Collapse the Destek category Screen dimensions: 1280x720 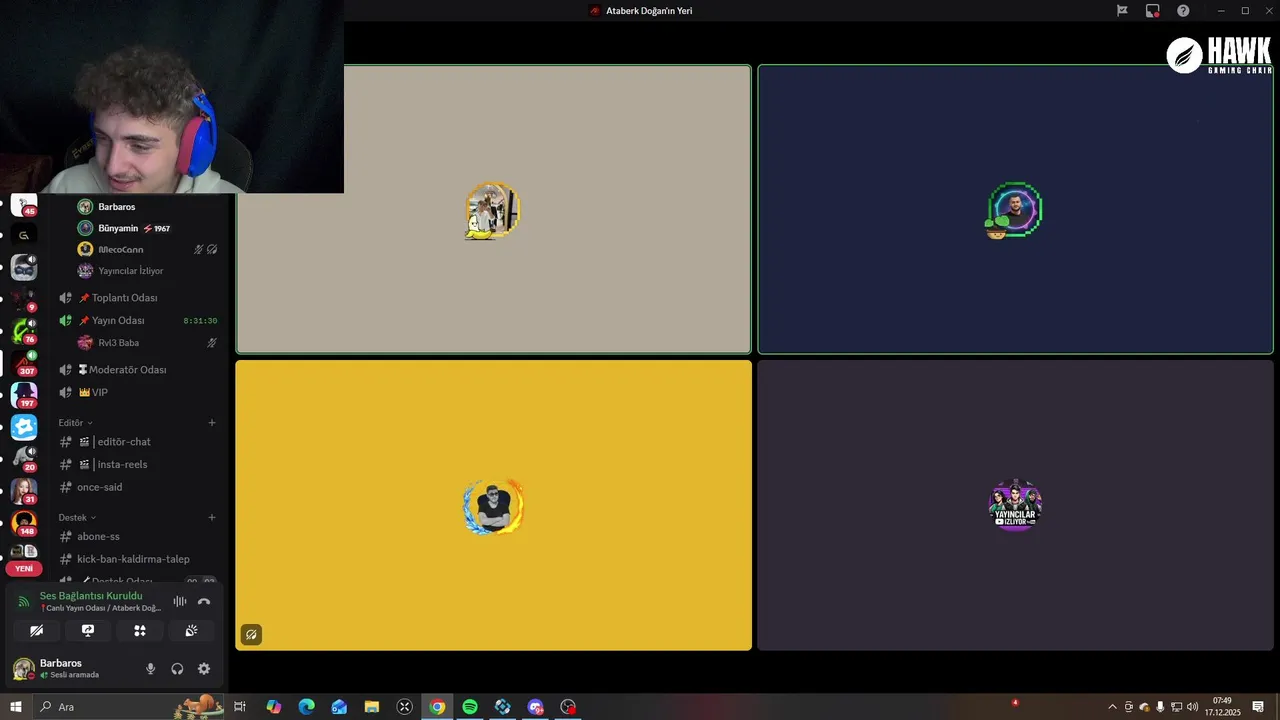click(x=77, y=518)
